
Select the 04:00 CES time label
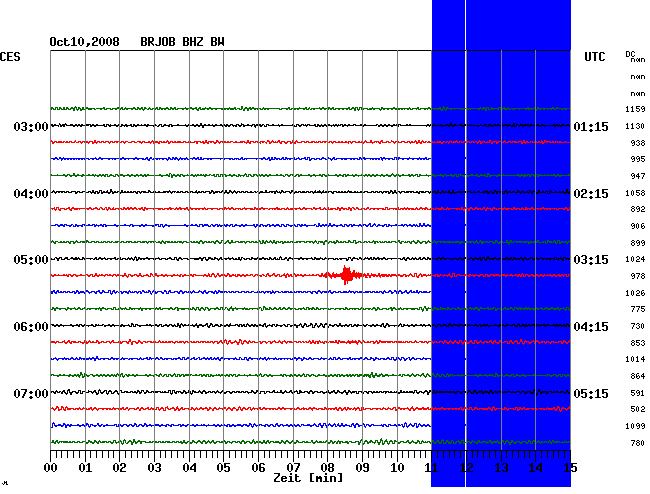click(x=31, y=194)
